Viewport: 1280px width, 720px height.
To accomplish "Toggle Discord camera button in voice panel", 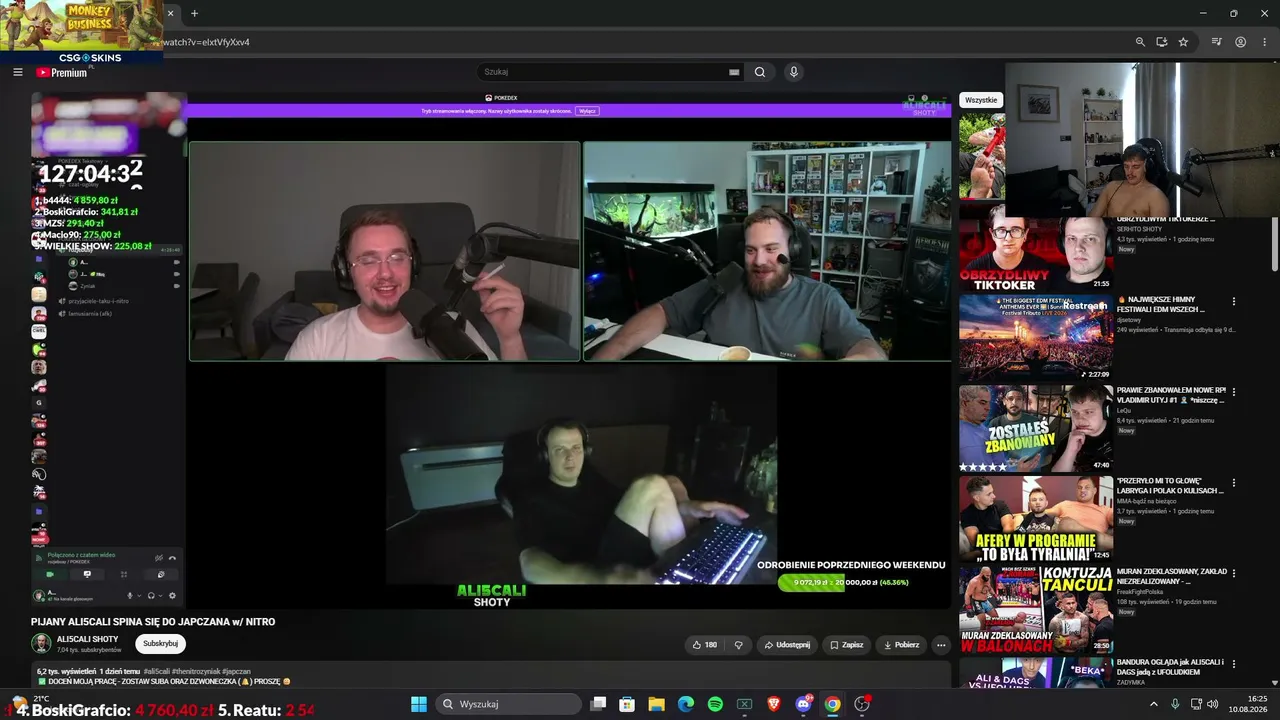I will tap(50, 574).
